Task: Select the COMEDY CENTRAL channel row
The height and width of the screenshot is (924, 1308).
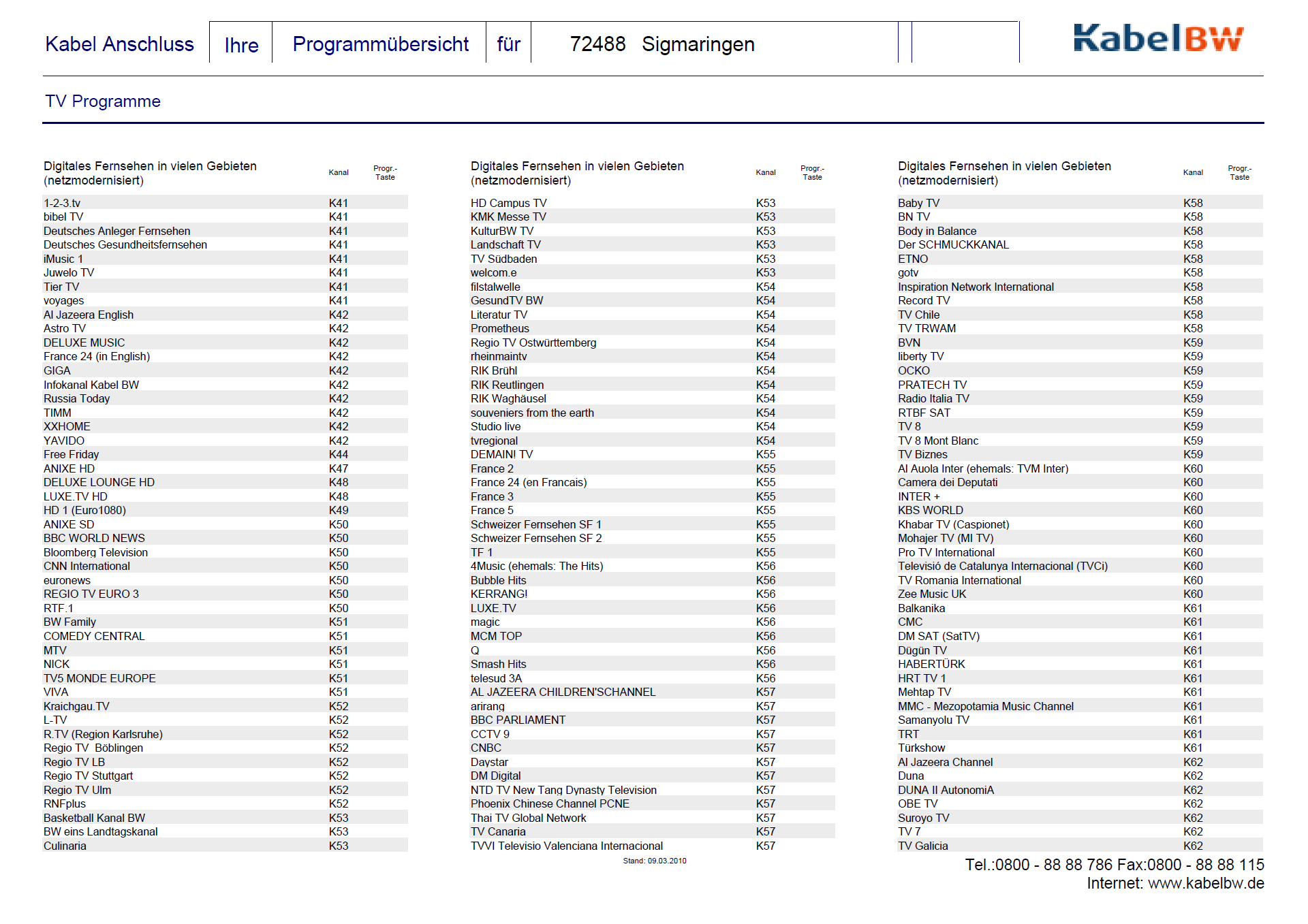Action: coord(94,636)
